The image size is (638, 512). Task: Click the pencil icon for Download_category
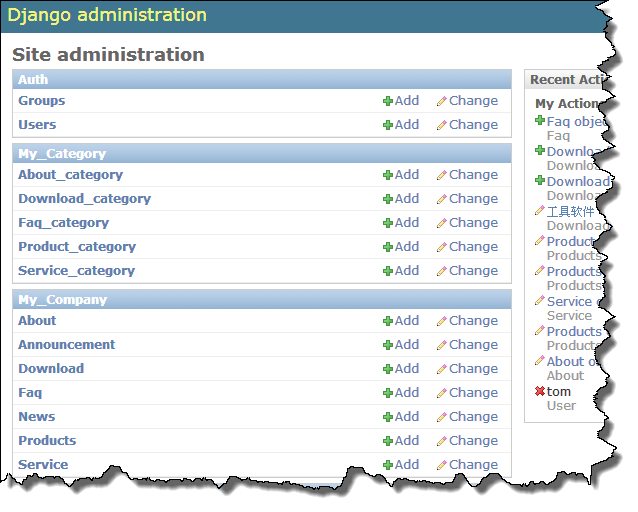[441, 199]
